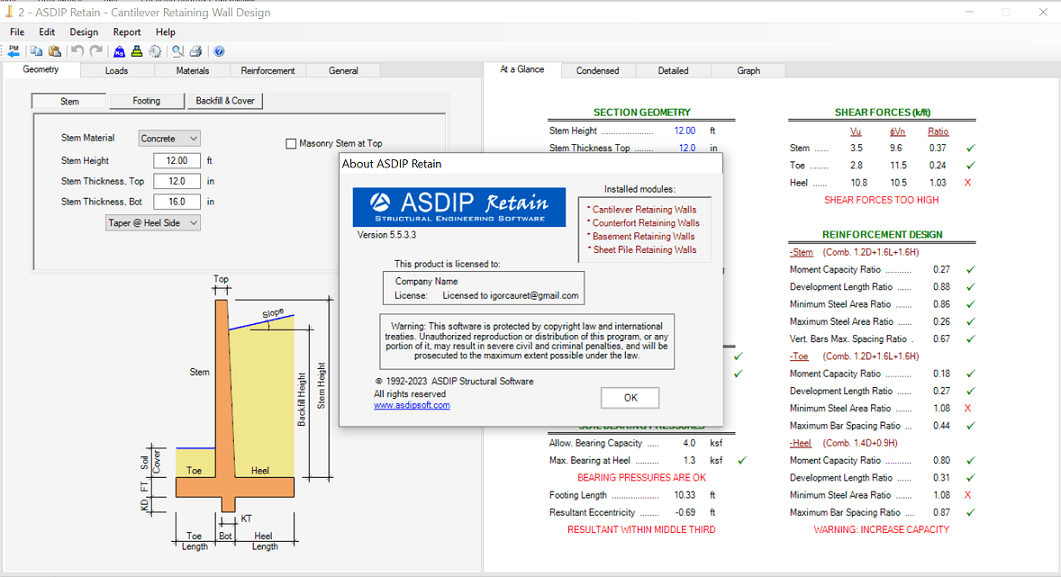Switch to the Detailed results tab
The height and width of the screenshot is (577, 1061).
673,70
